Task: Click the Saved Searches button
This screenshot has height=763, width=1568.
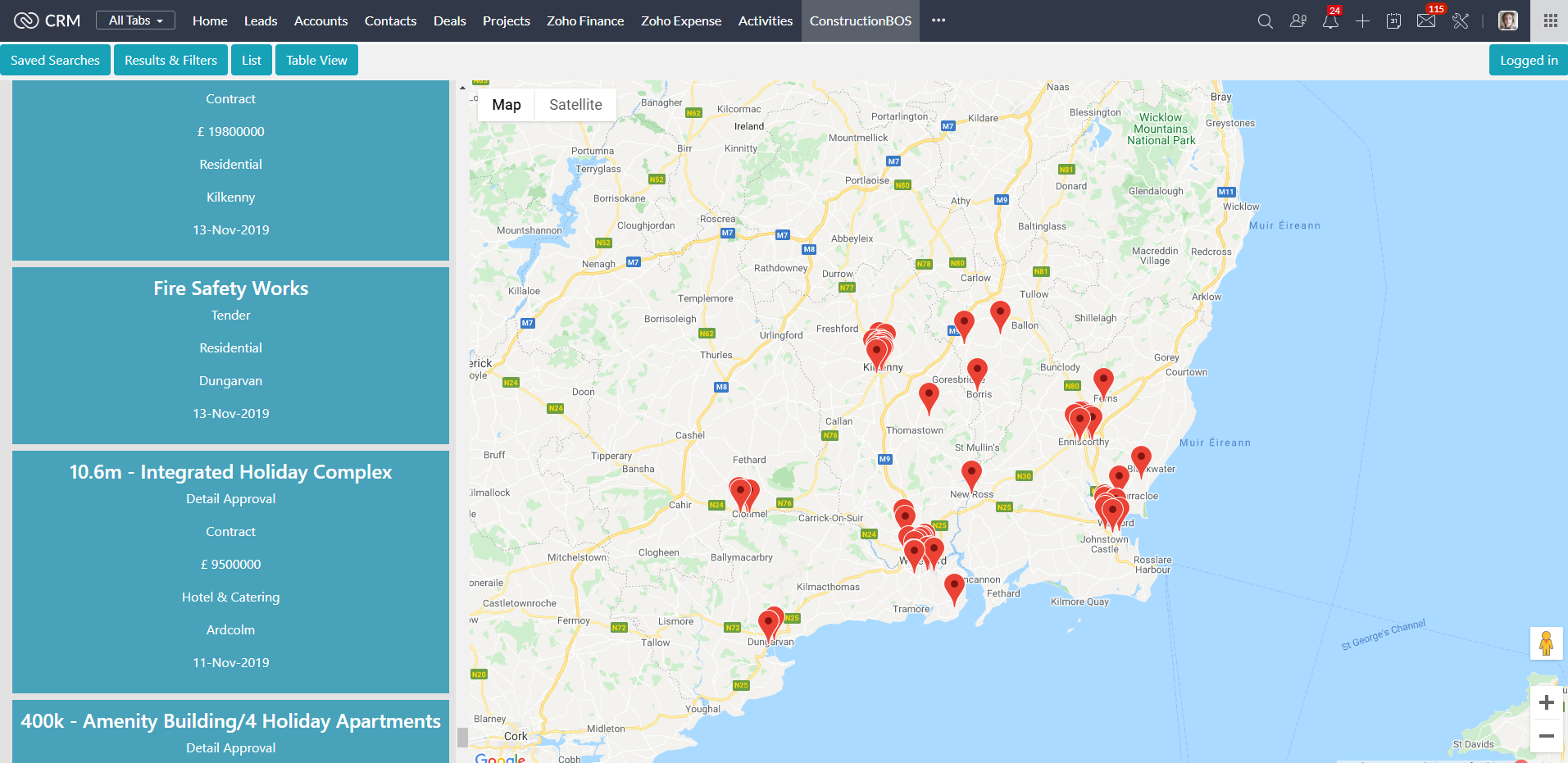Action: (55, 60)
